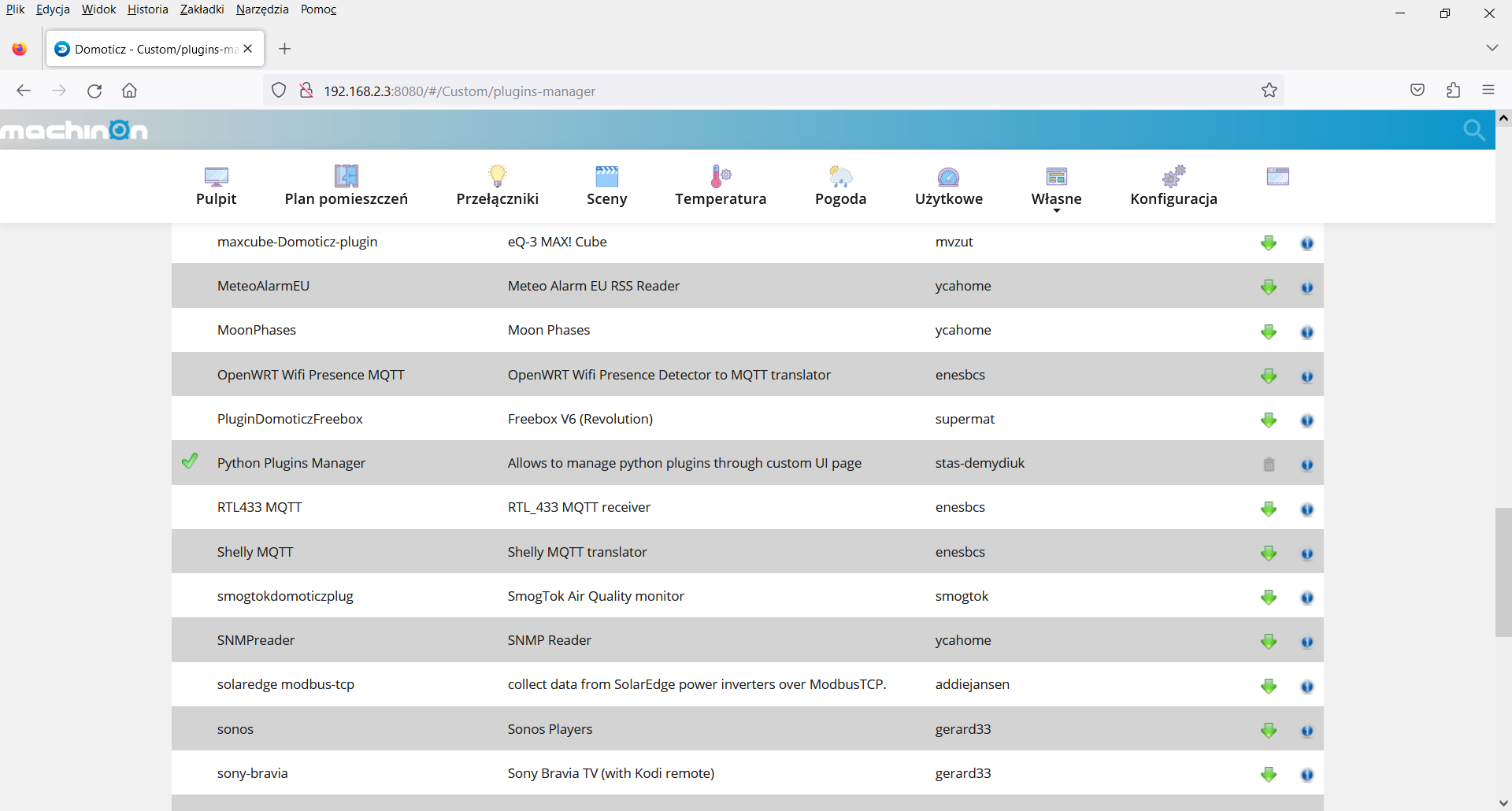Screen dimensions: 1512x811
Task: Click the machinon logo
Action: point(74,130)
